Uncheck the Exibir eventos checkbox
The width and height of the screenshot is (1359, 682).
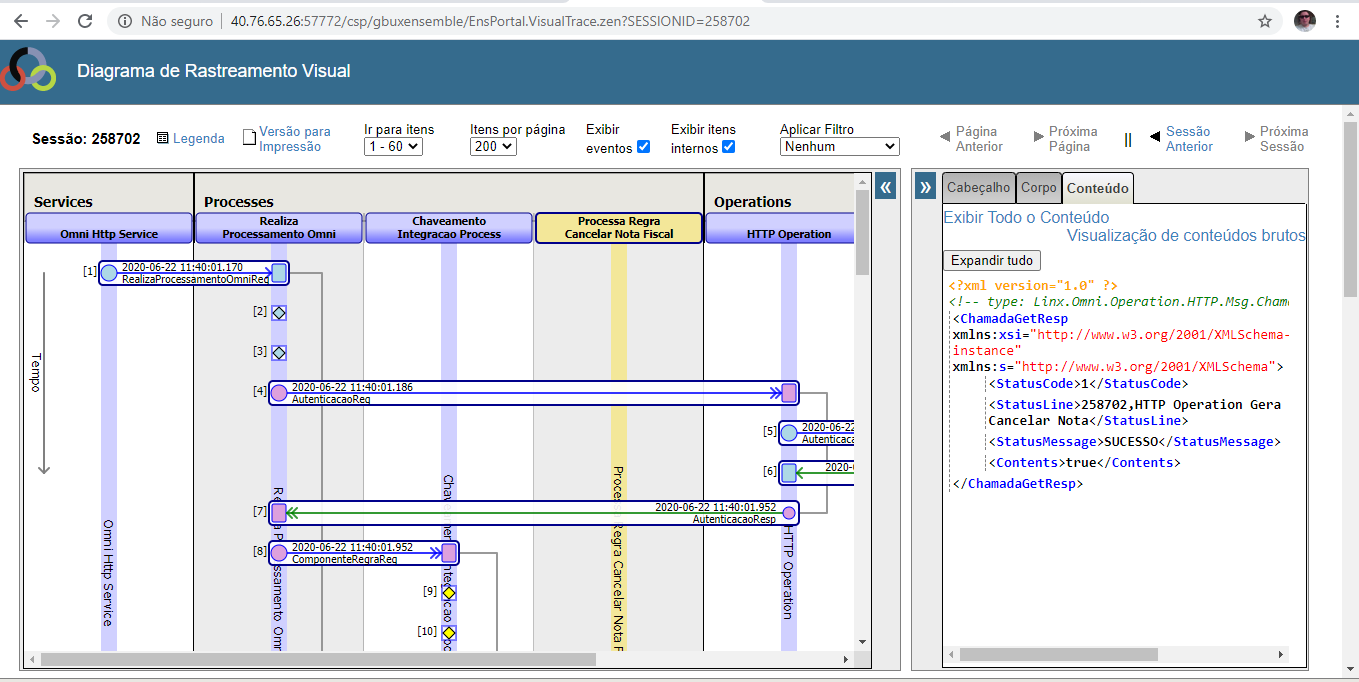(x=643, y=147)
